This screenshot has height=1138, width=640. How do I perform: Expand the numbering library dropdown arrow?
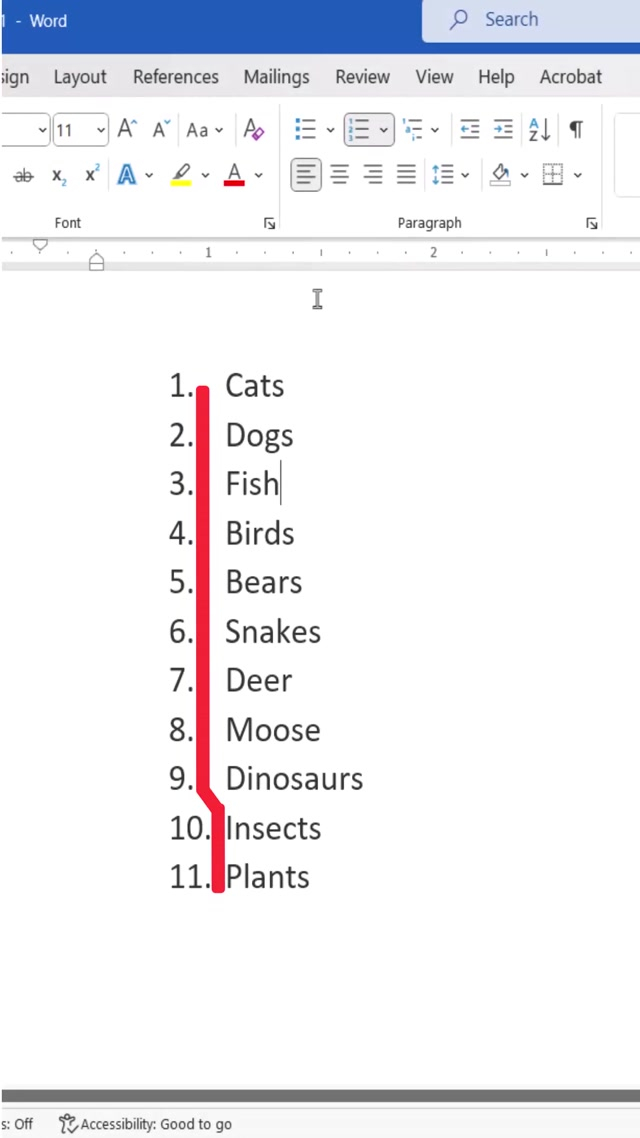384,130
